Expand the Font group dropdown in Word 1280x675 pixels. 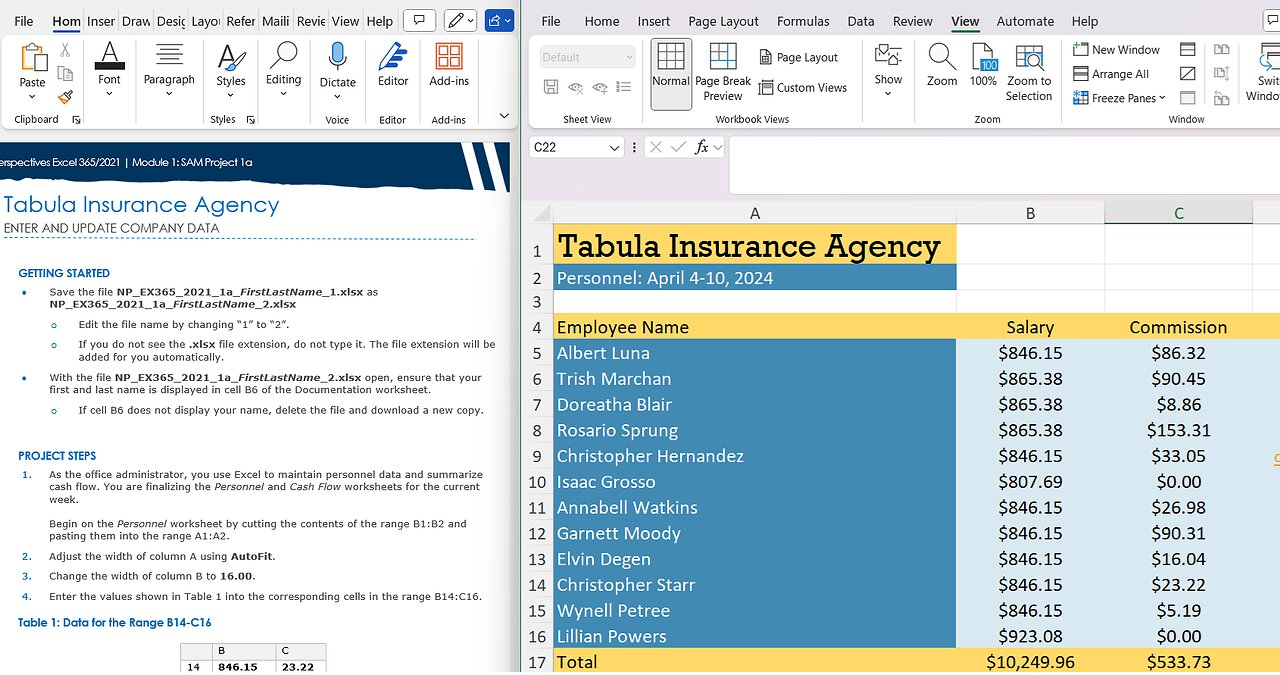(x=109, y=93)
